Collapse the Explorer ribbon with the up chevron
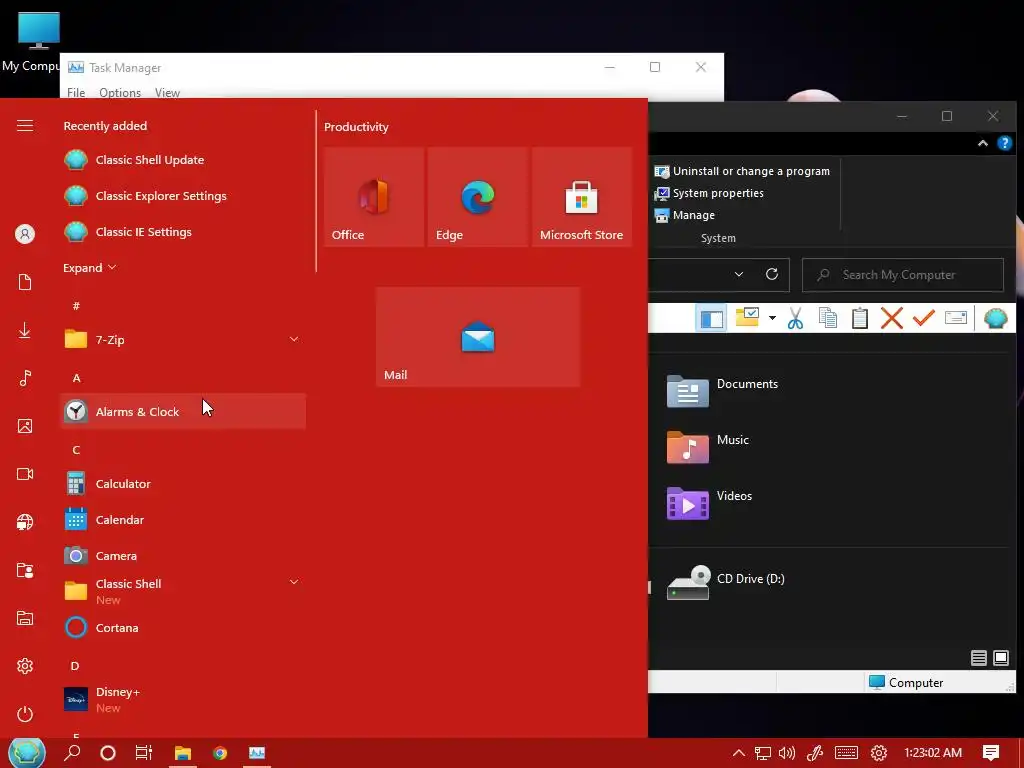Screen dimensions: 1024x768 982,143
